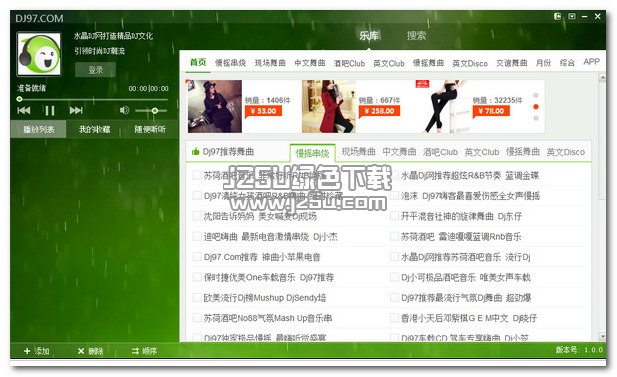Open the 搜索 search tab
The image size is (617, 377).
(x=416, y=36)
